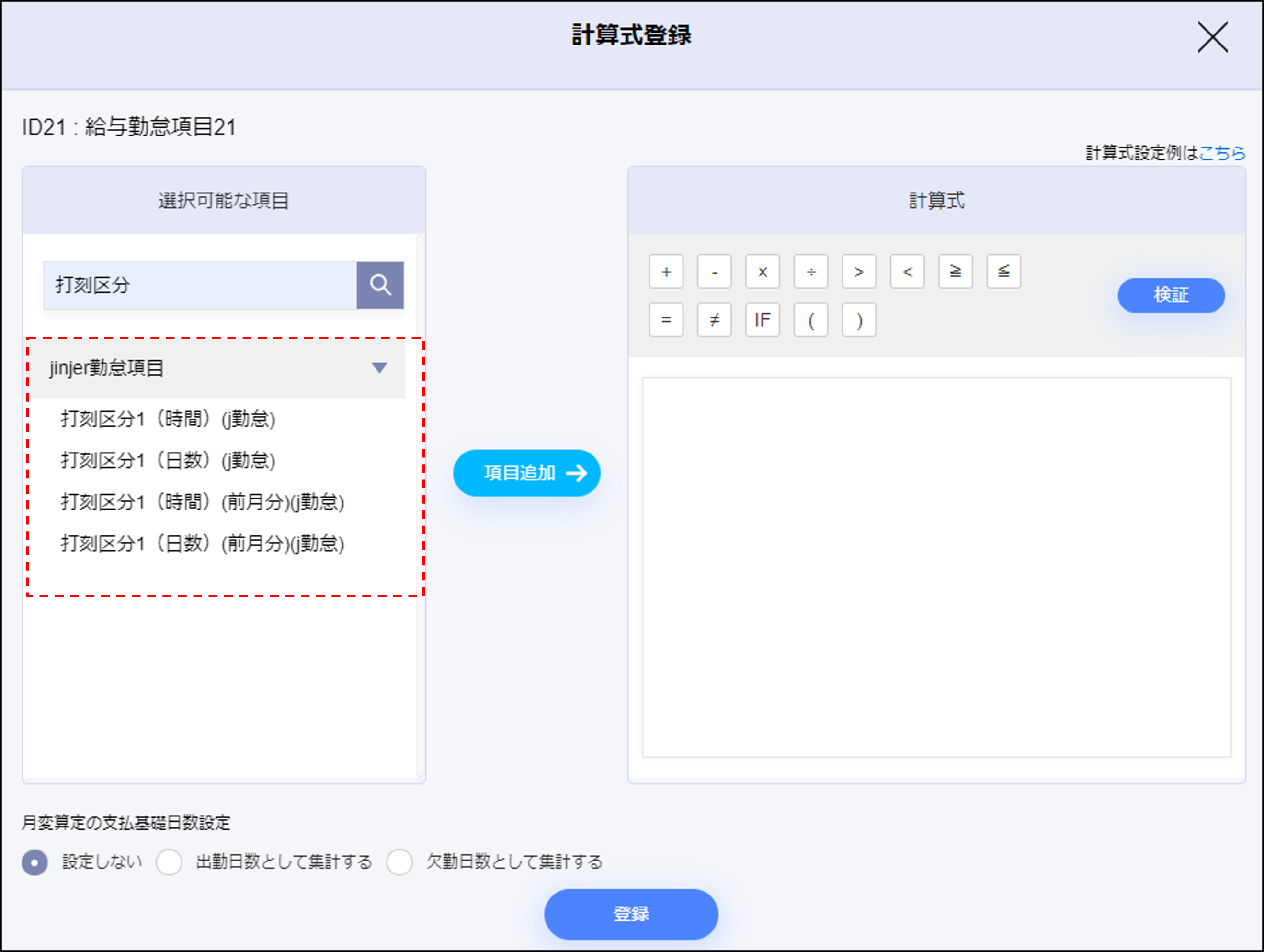
Task: Insert the multiplication × operator
Action: point(763,272)
